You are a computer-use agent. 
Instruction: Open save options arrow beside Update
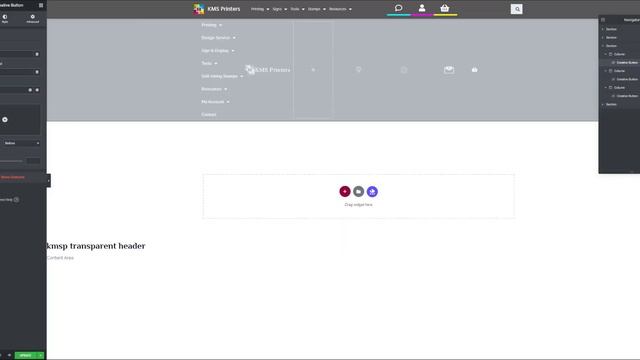point(40,356)
